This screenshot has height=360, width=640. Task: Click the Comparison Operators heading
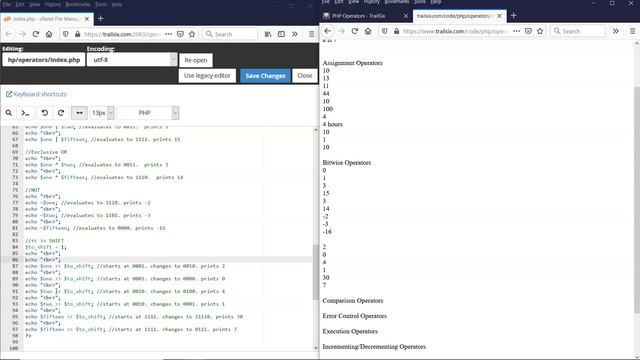pyautogui.click(x=353, y=301)
